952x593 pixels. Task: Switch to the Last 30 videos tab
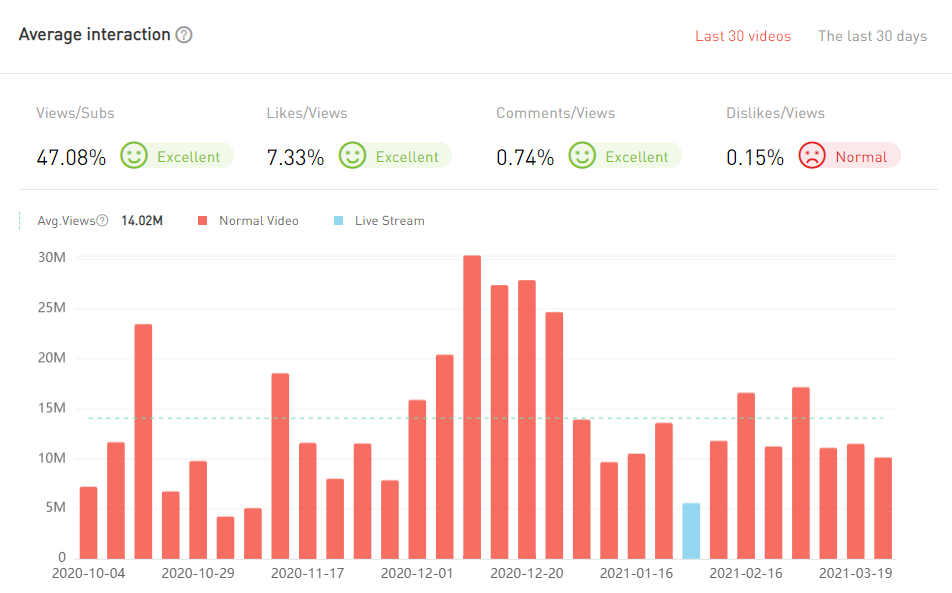pos(743,36)
